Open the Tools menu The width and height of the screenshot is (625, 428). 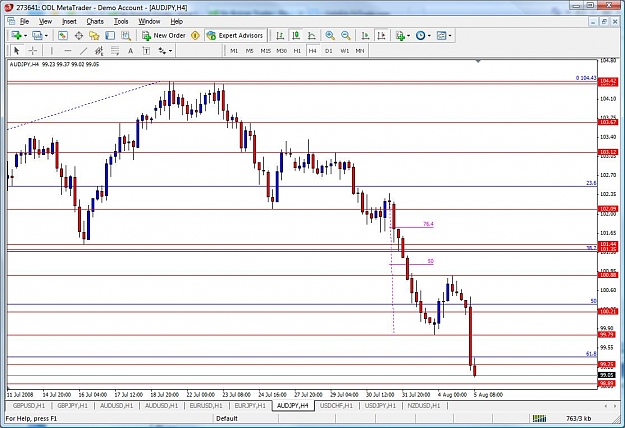pos(121,22)
